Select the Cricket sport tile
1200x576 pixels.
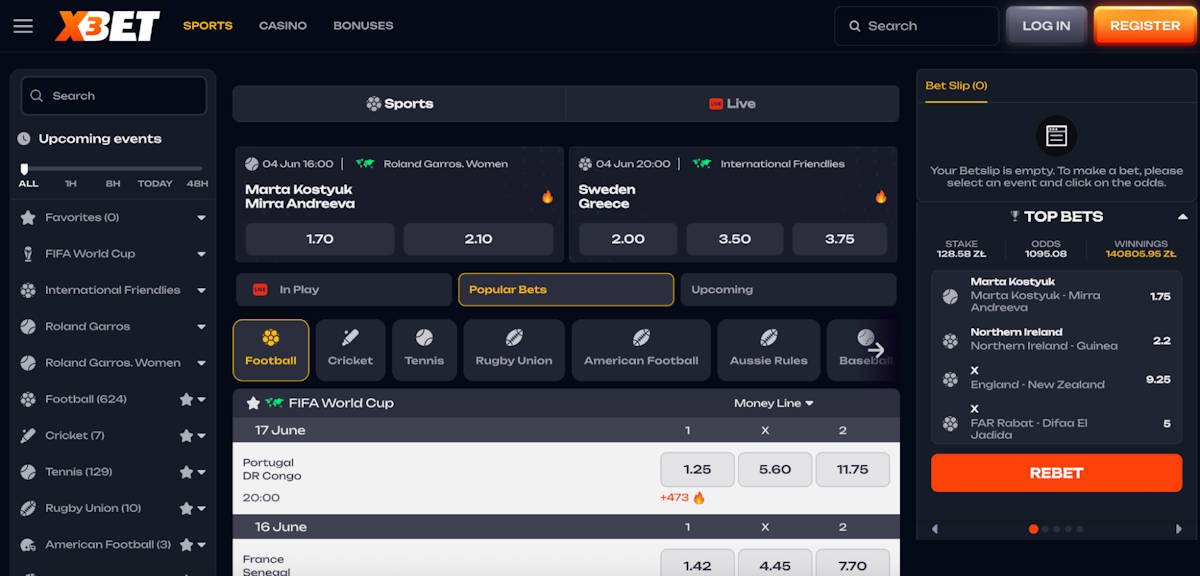coord(350,350)
